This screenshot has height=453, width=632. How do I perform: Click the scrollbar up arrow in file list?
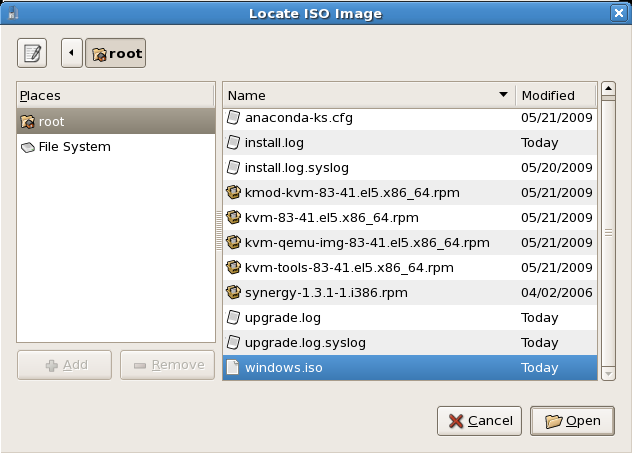[608, 88]
